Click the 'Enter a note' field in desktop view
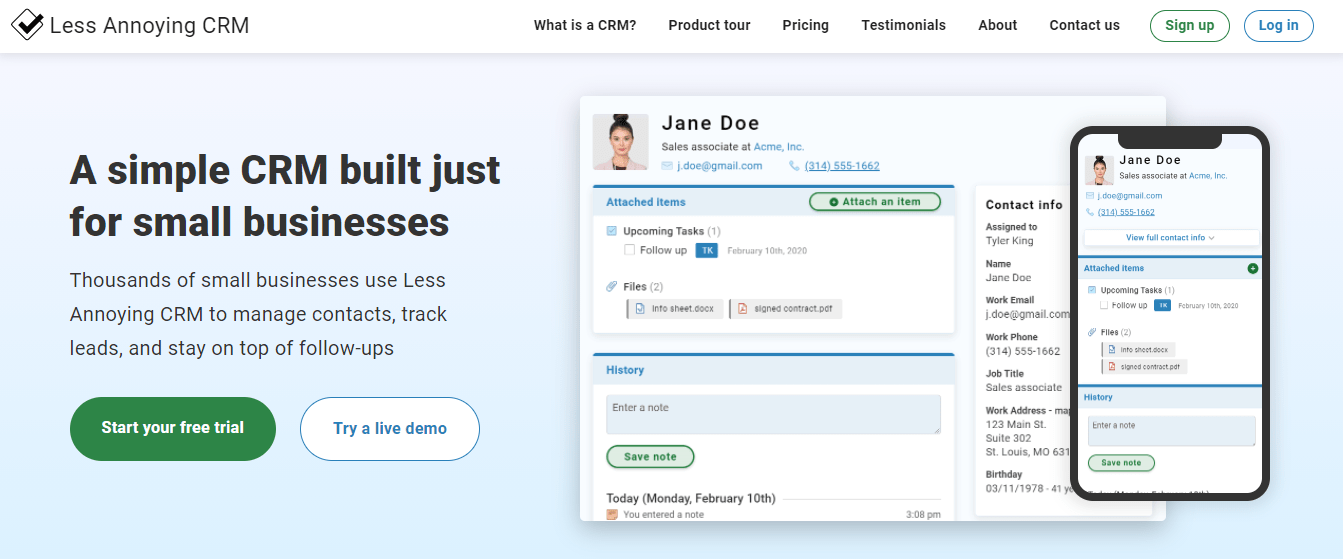Image resolution: width=1343 pixels, height=559 pixels. pos(774,415)
